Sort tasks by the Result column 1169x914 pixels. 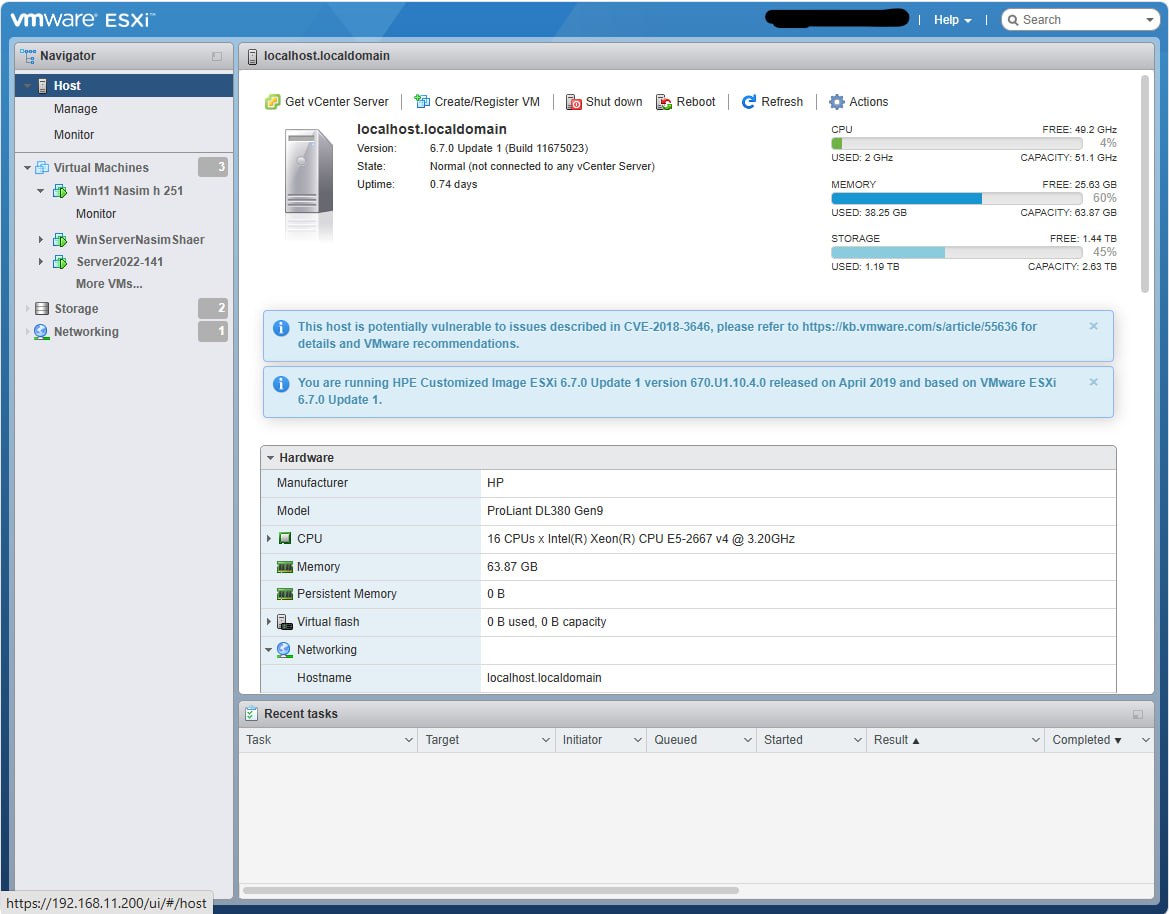click(954, 740)
